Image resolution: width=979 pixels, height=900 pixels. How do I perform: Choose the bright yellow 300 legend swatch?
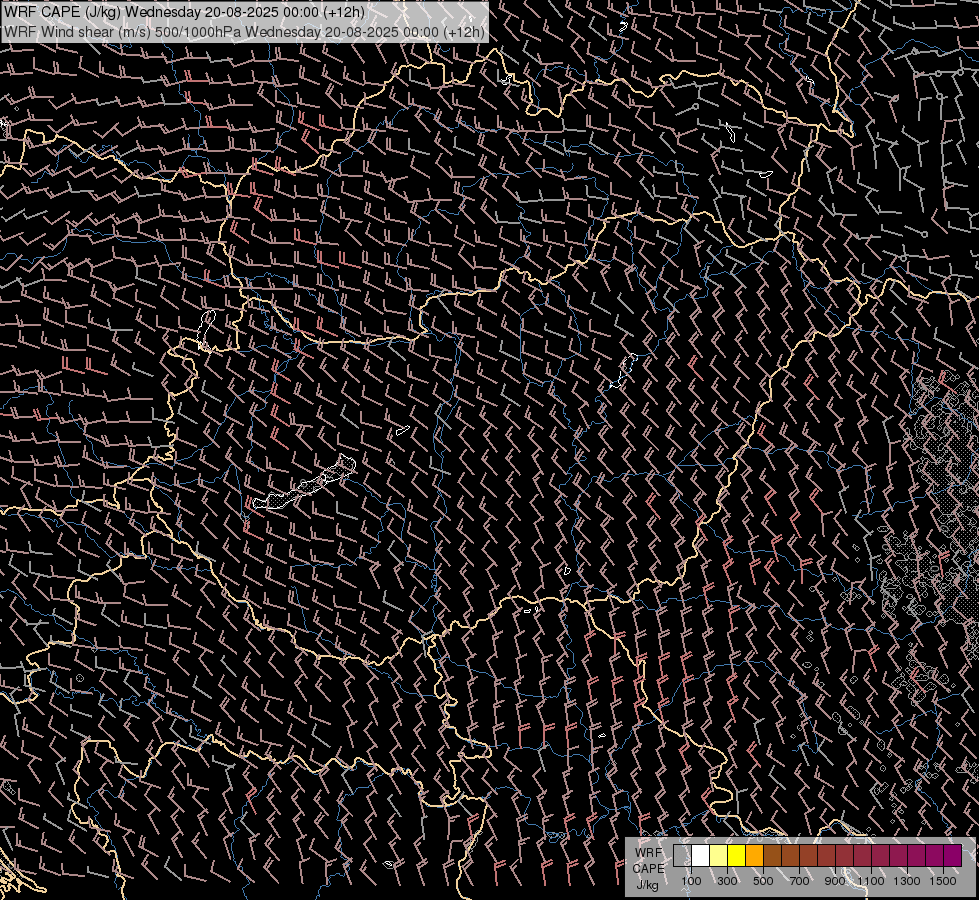(737, 856)
